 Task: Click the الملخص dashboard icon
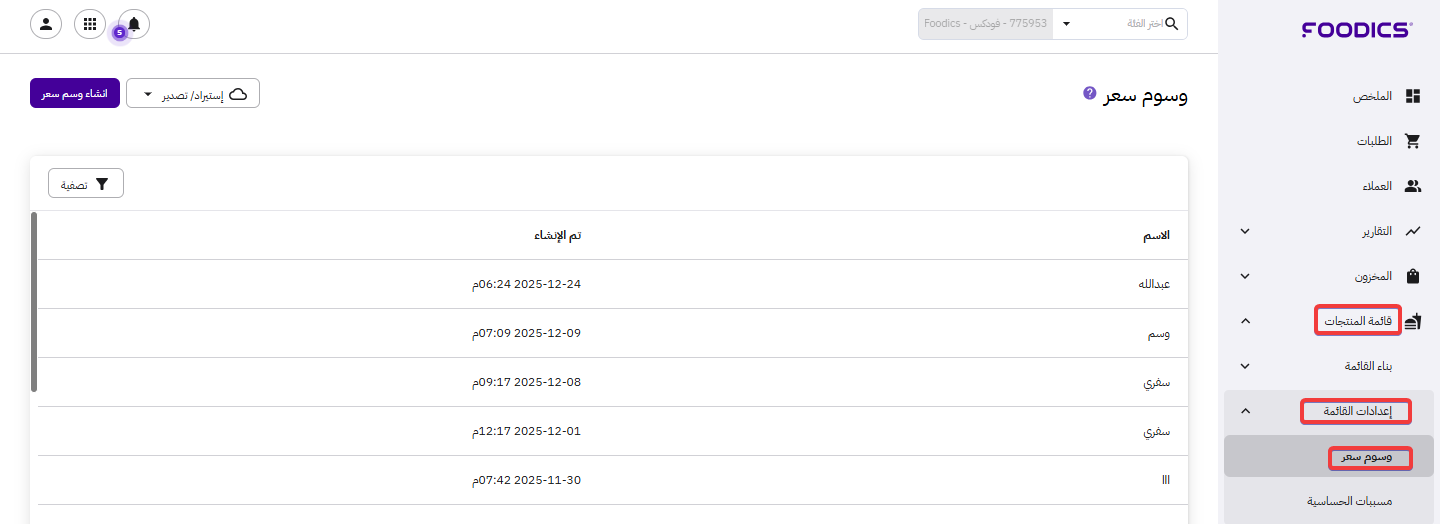pyautogui.click(x=1413, y=96)
